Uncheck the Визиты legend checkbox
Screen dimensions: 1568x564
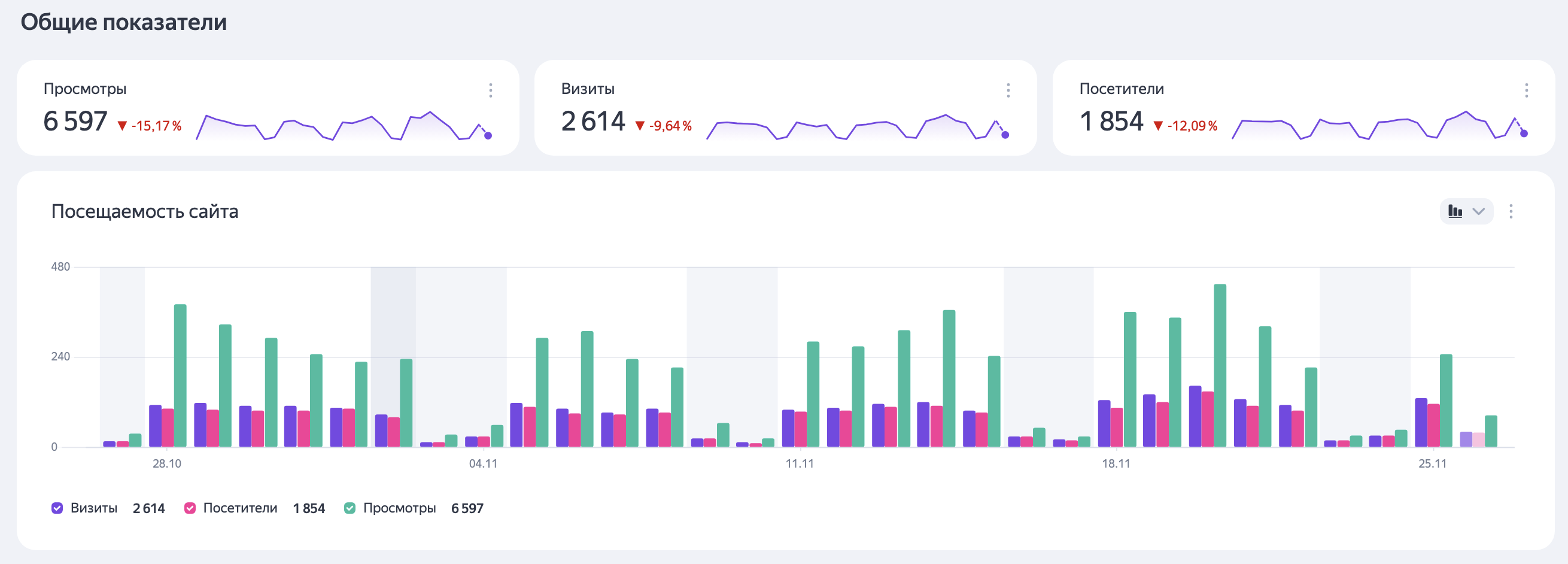click(57, 508)
